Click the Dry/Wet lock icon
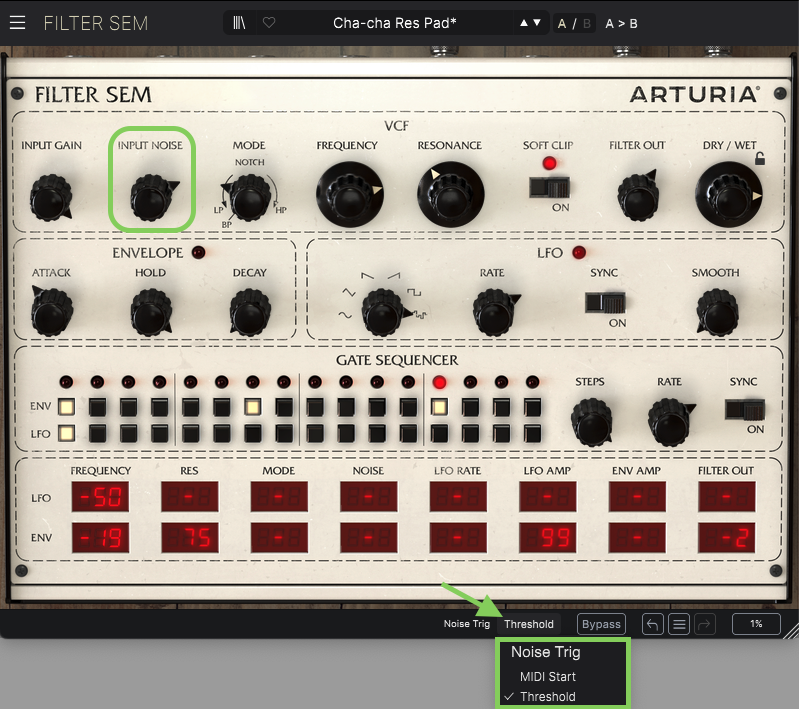This screenshot has height=709, width=799. 760,159
